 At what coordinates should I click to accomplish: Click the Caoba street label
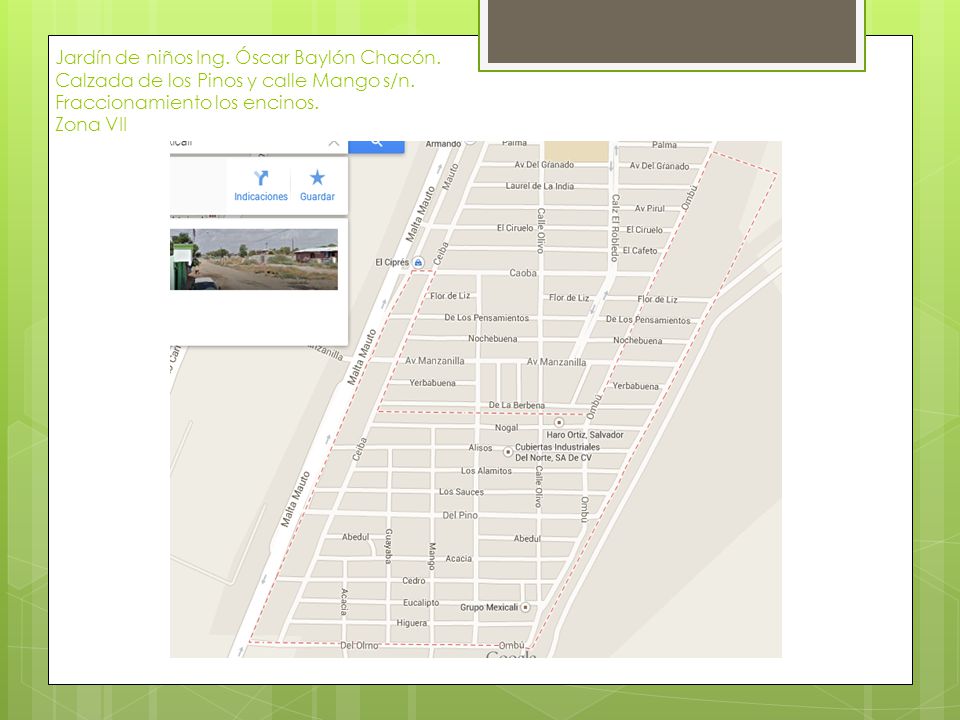coord(523,273)
